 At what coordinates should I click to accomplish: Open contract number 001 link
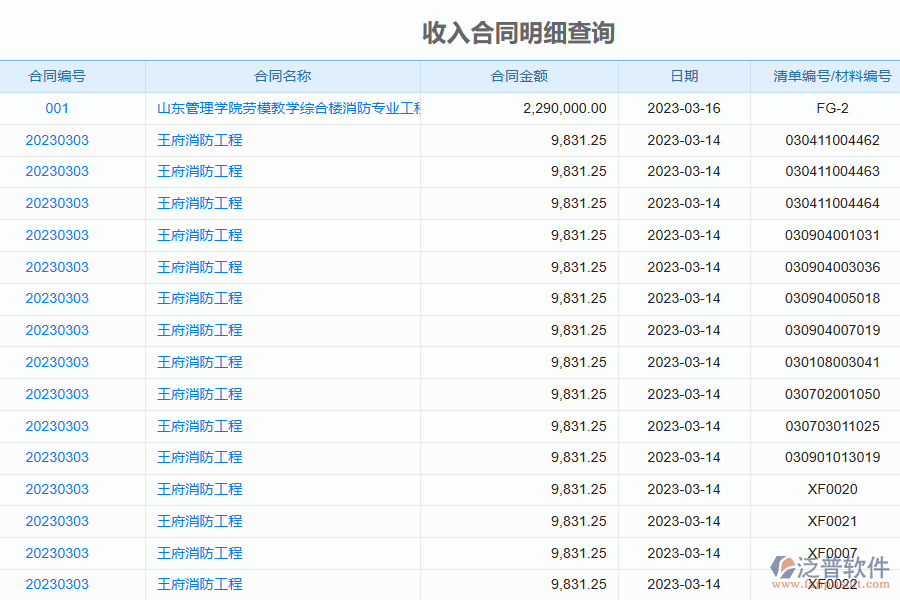coord(57,108)
